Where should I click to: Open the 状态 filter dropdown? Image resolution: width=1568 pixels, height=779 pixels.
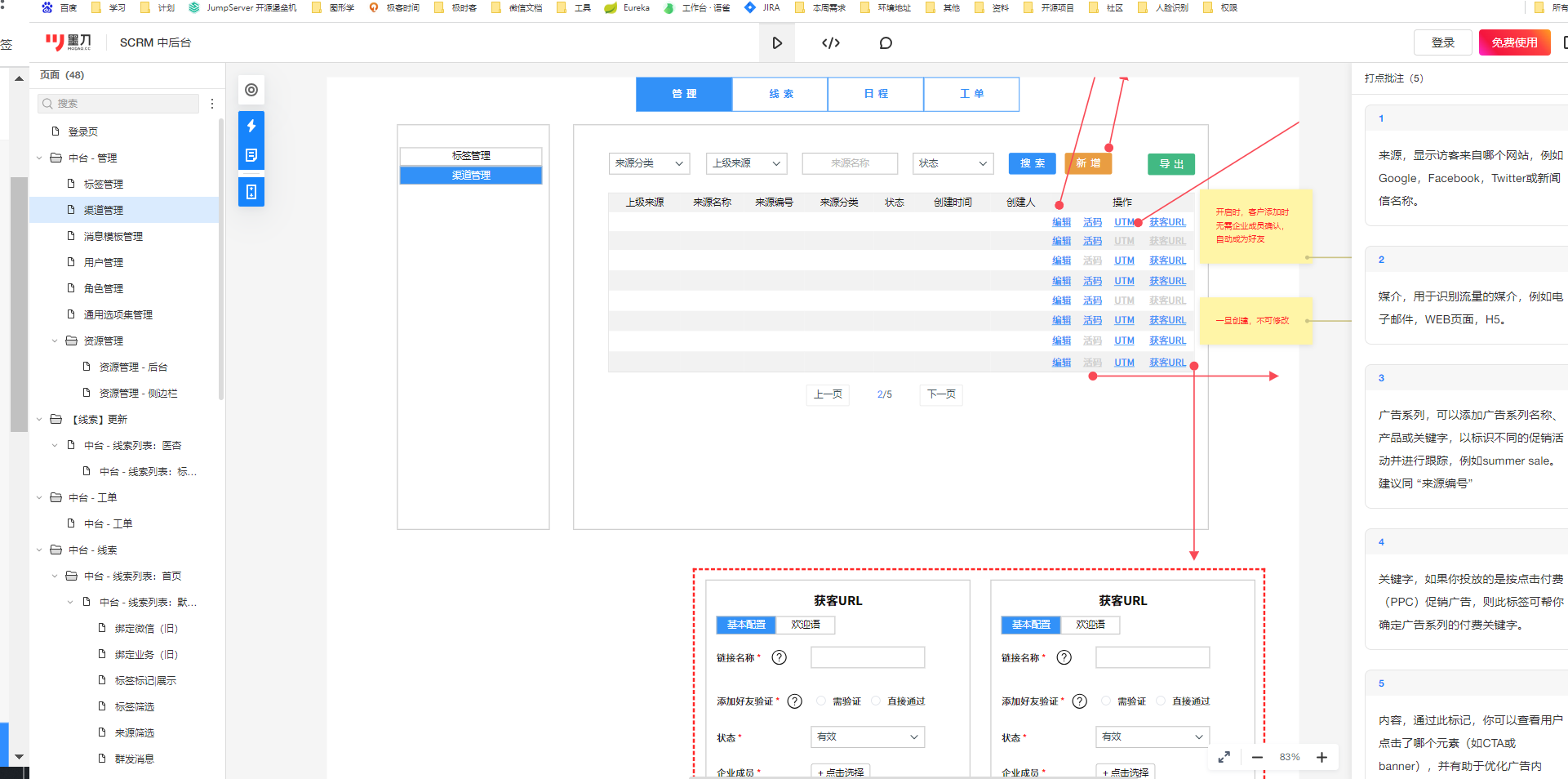(x=953, y=163)
